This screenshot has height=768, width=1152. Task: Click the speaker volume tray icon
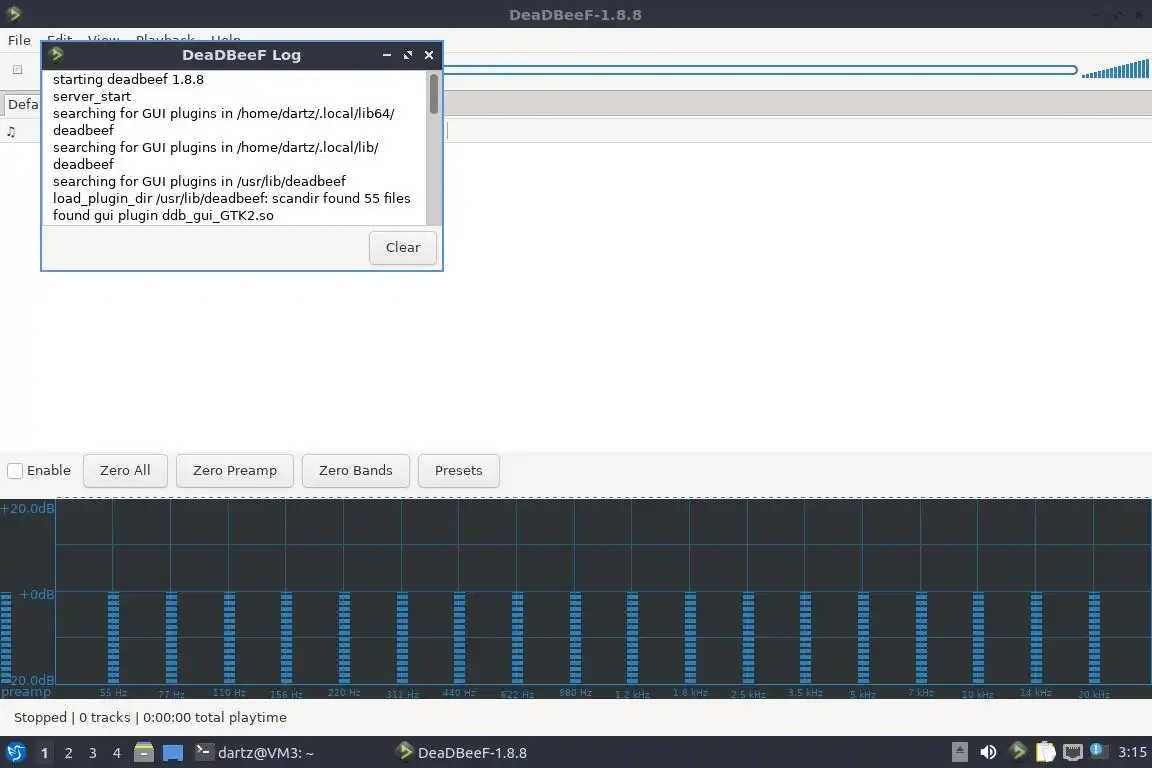pyautogui.click(x=988, y=752)
